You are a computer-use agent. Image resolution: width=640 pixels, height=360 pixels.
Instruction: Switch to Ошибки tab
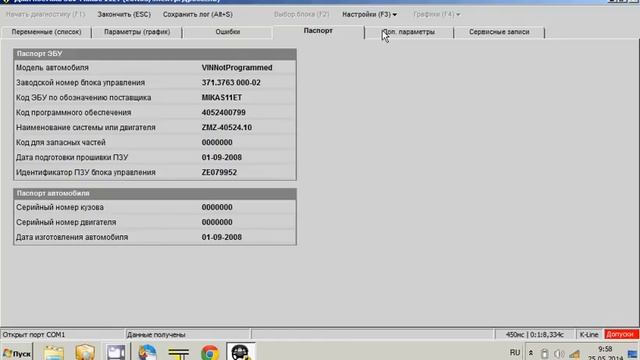pyautogui.click(x=228, y=32)
